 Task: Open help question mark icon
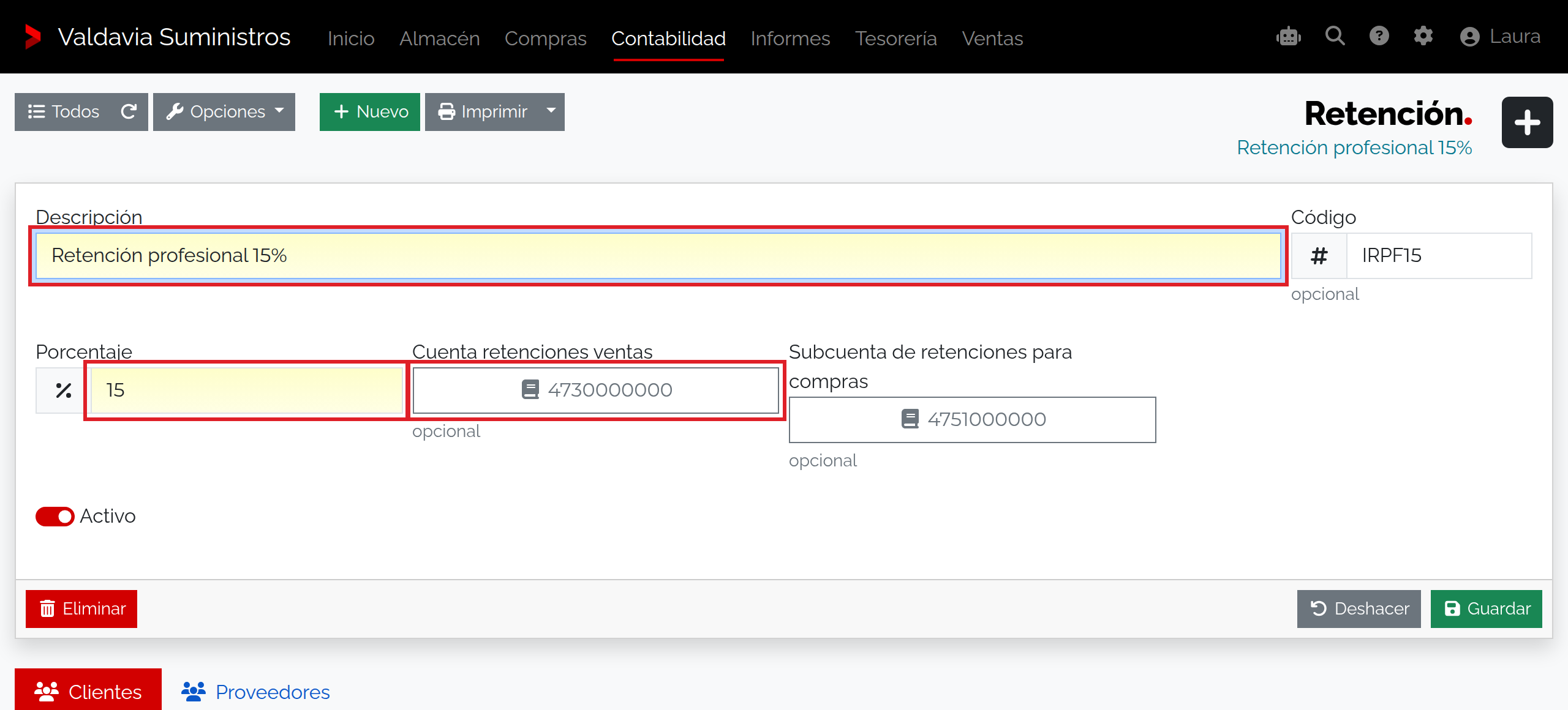(1379, 36)
